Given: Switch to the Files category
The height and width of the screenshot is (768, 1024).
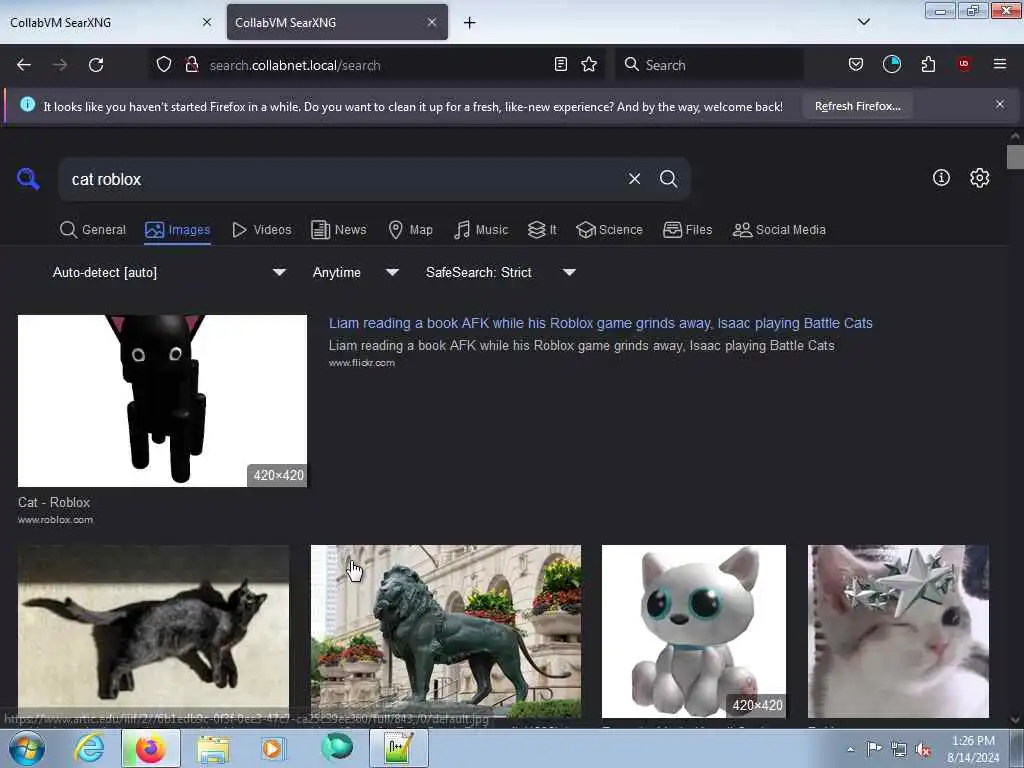Looking at the screenshot, I should (x=688, y=230).
